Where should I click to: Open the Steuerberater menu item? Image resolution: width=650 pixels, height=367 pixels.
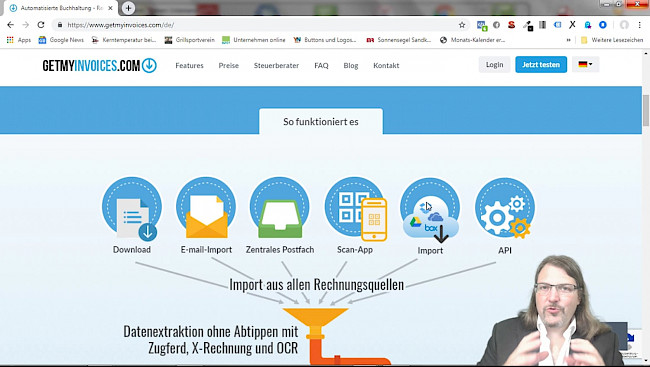(x=276, y=66)
